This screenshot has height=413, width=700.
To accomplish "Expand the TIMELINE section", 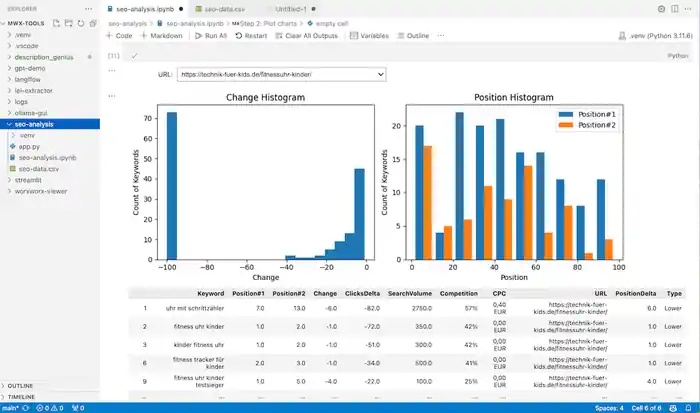I will pos(21,397).
